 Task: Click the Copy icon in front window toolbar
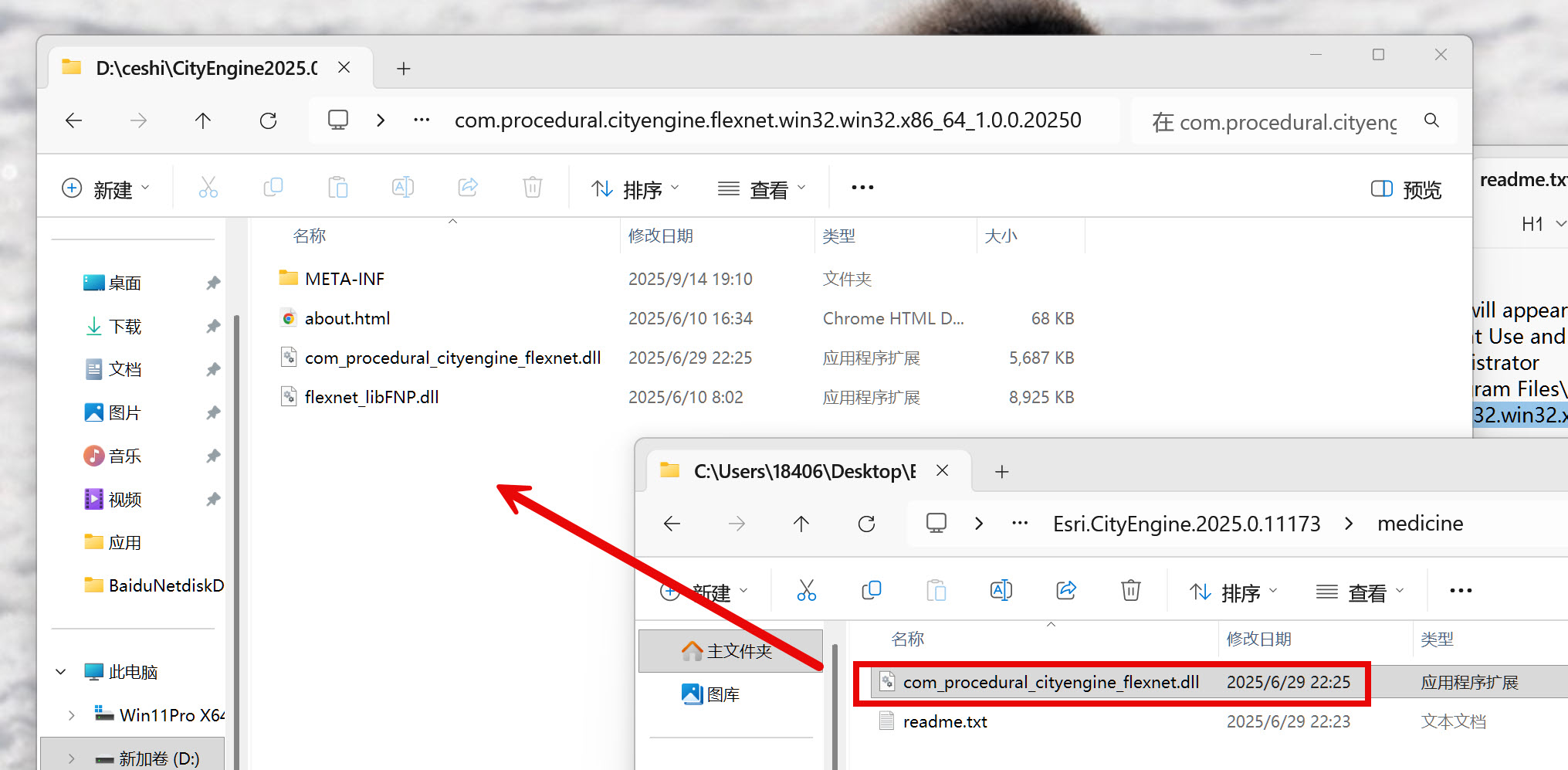[871, 591]
